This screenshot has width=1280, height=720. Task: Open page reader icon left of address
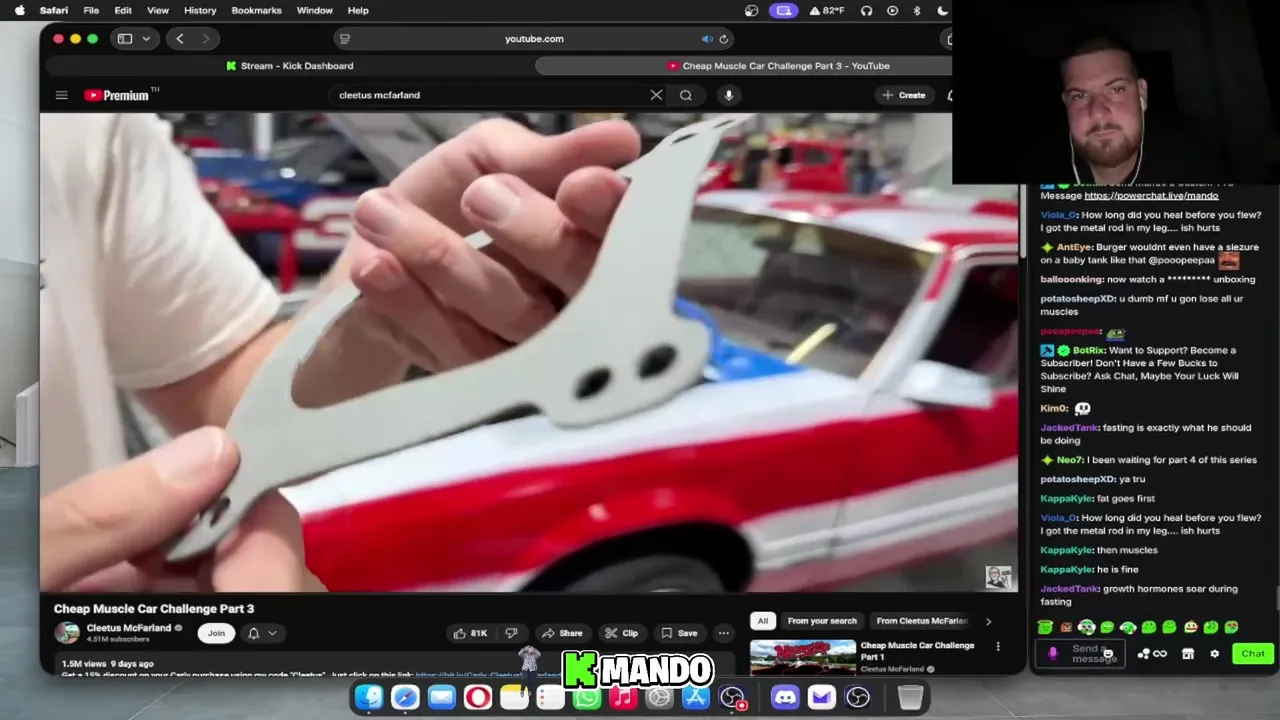click(345, 39)
